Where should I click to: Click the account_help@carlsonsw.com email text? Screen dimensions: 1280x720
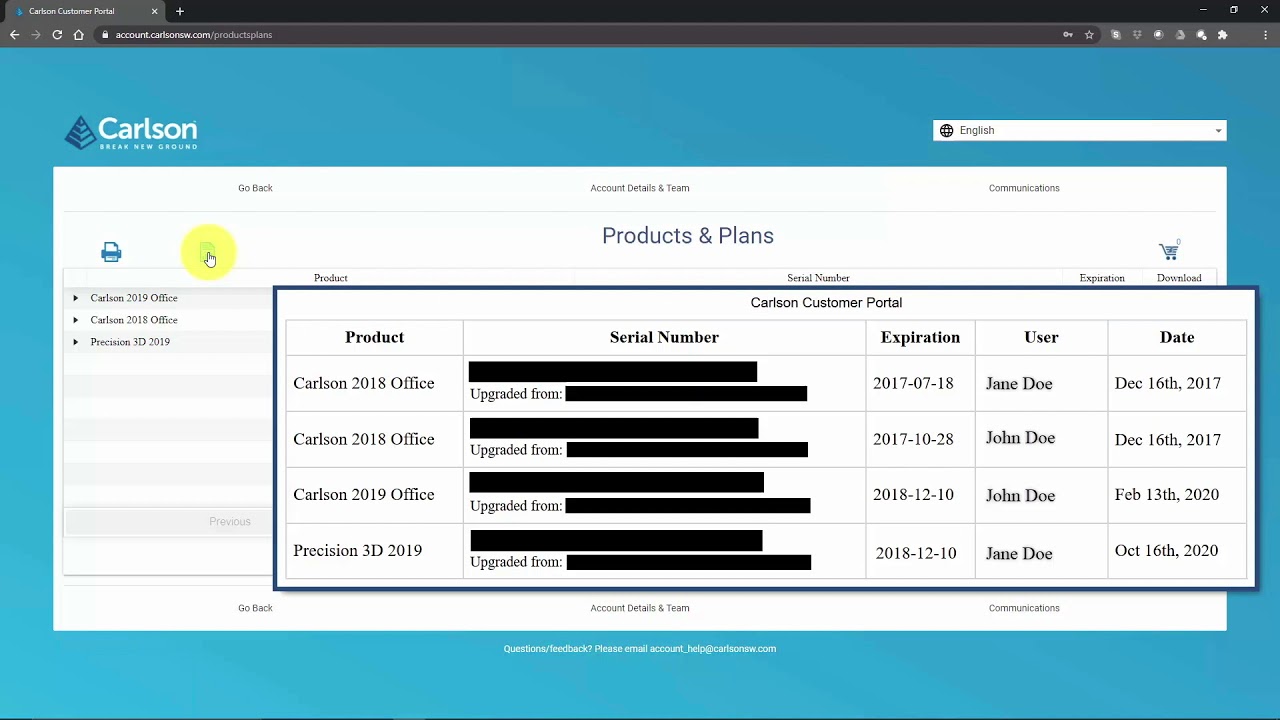point(713,649)
